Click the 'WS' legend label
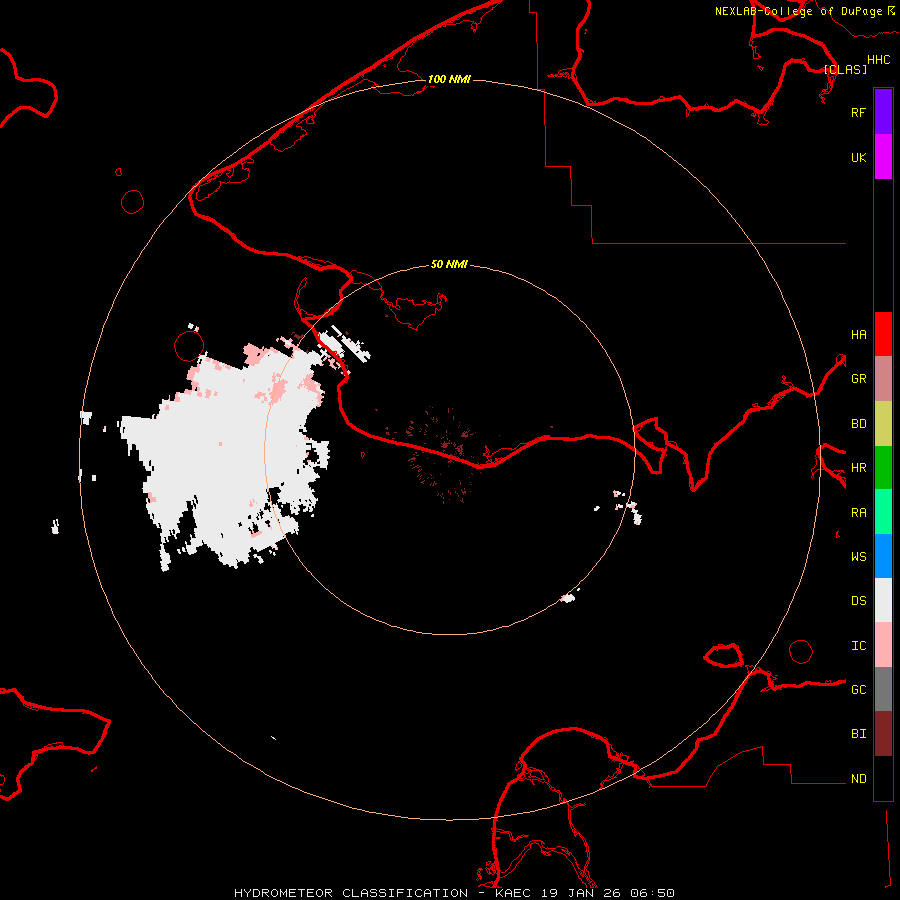The height and width of the screenshot is (900, 900). coord(858,557)
